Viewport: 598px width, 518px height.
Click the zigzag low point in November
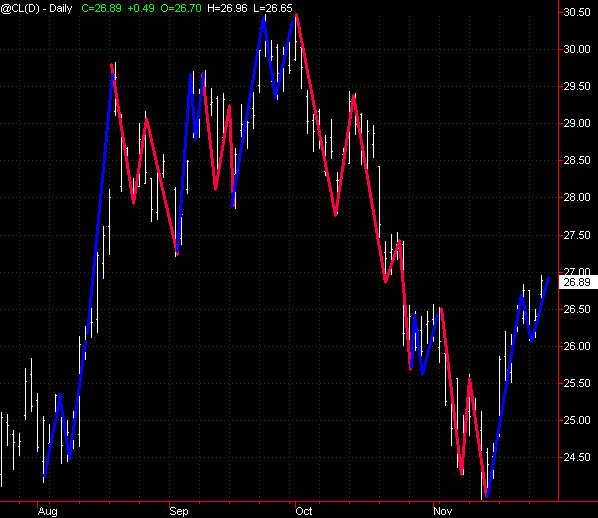(x=487, y=496)
